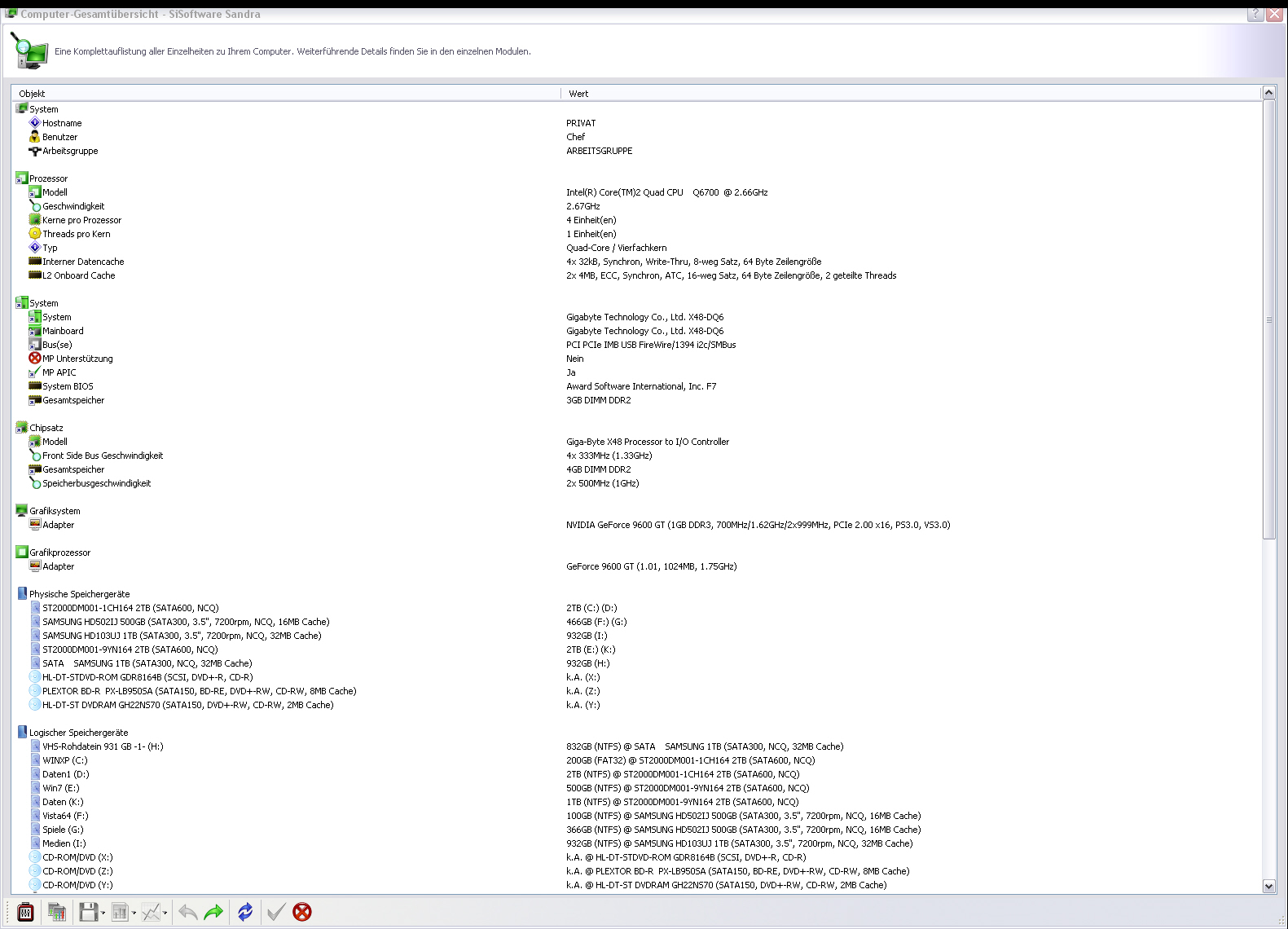Click the Benutzer user icon

coord(35,137)
